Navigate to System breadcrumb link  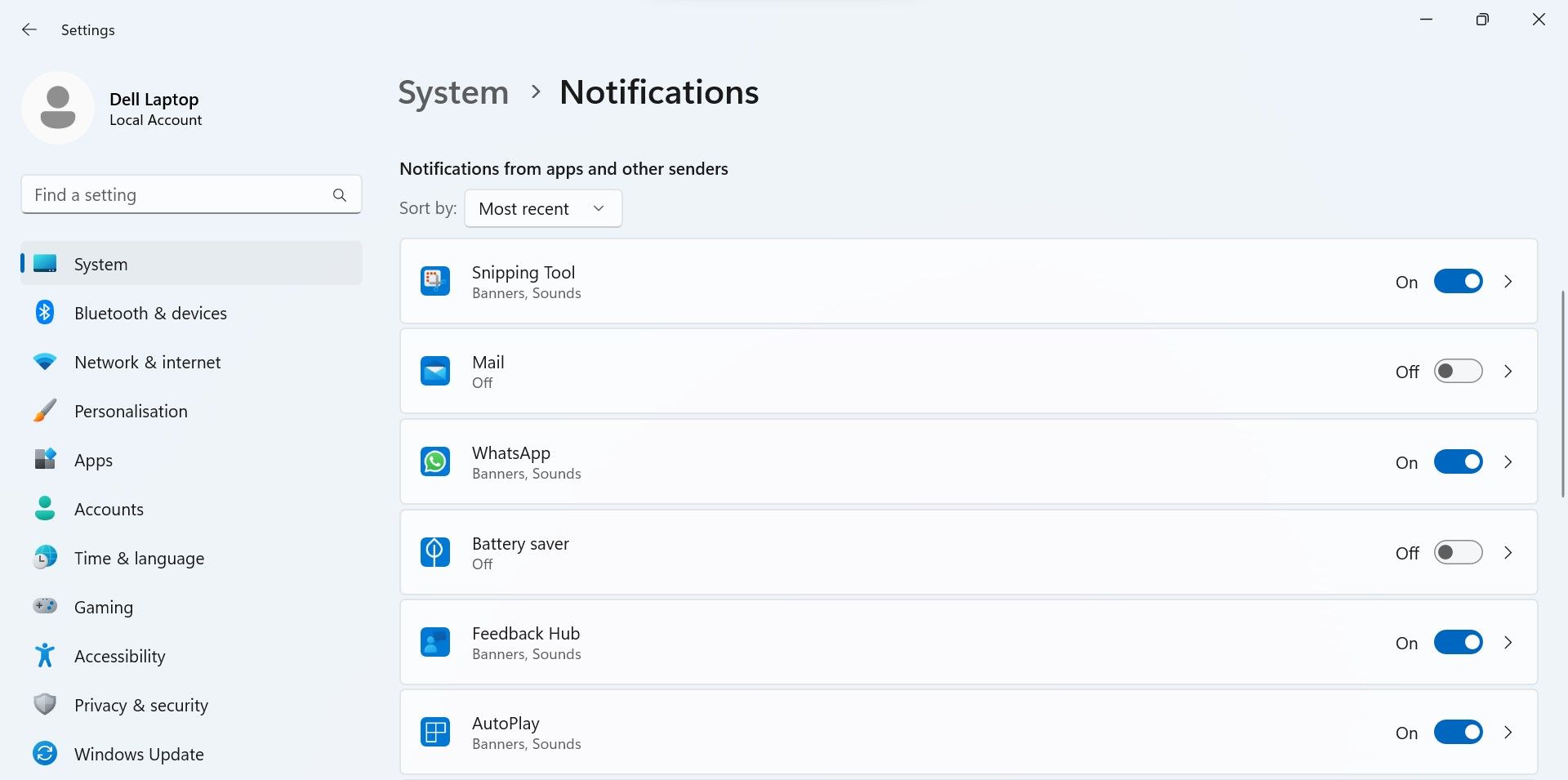[452, 92]
